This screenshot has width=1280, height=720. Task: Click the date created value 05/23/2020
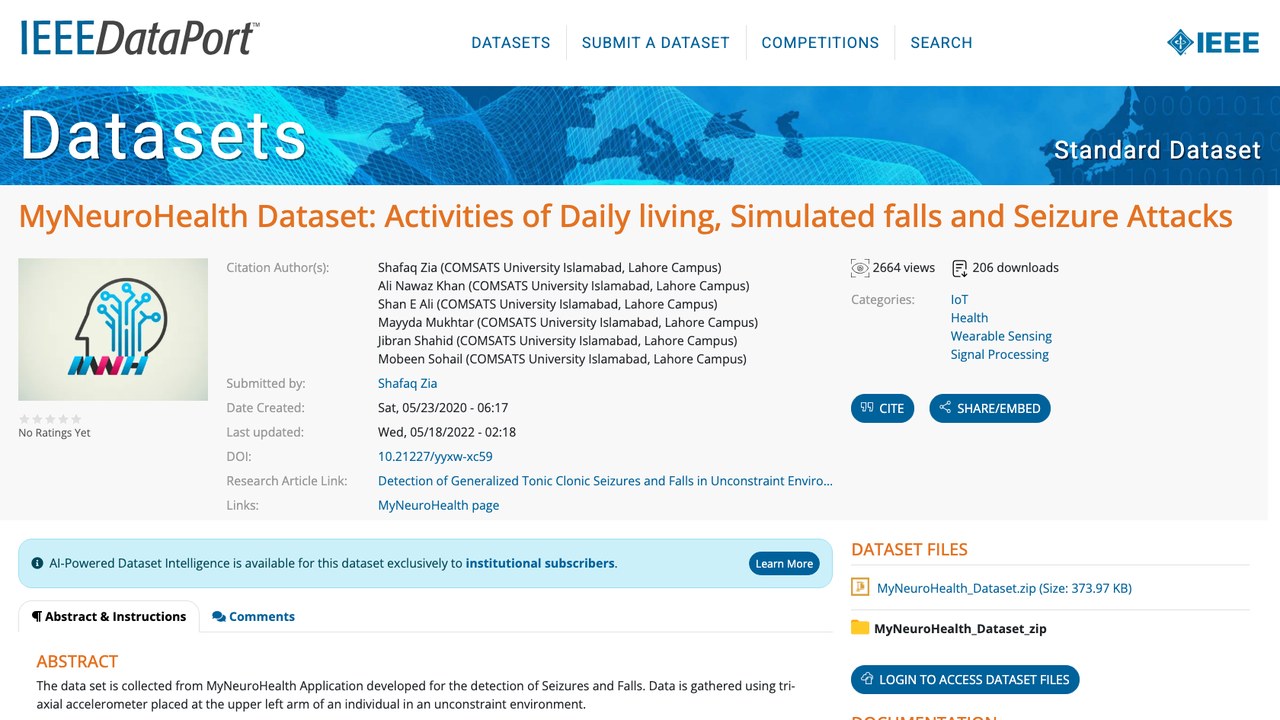(x=443, y=408)
